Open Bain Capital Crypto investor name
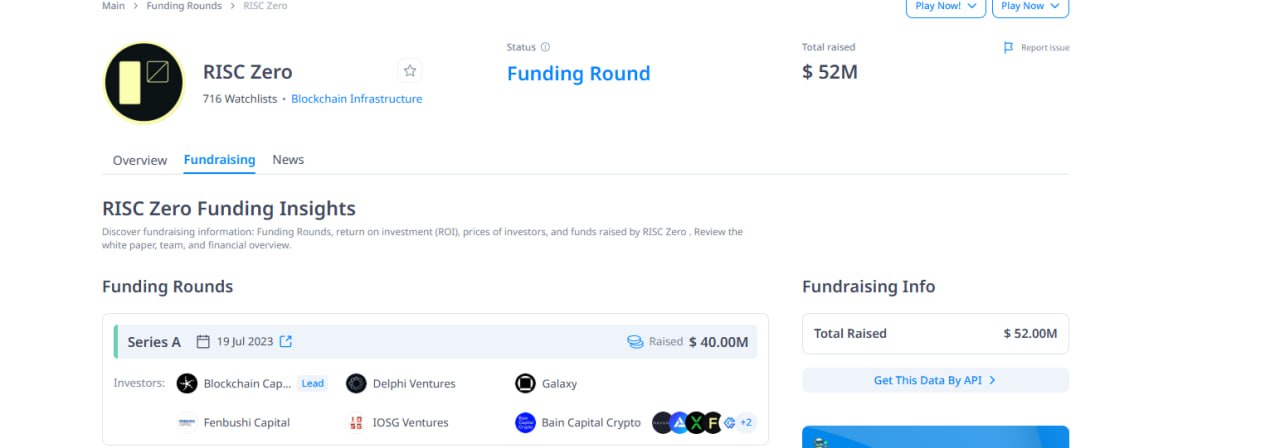The width and height of the screenshot is (1280, 448). pos(591,422)
